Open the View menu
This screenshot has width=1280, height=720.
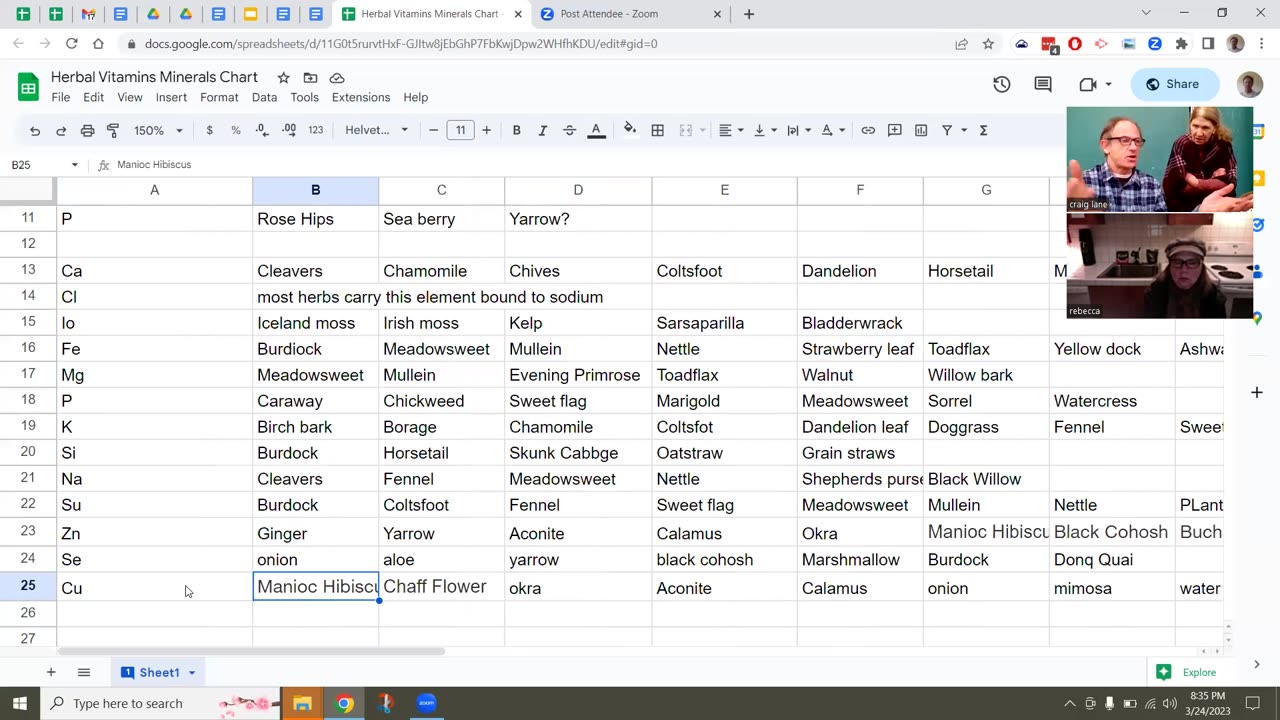point(130,97)
